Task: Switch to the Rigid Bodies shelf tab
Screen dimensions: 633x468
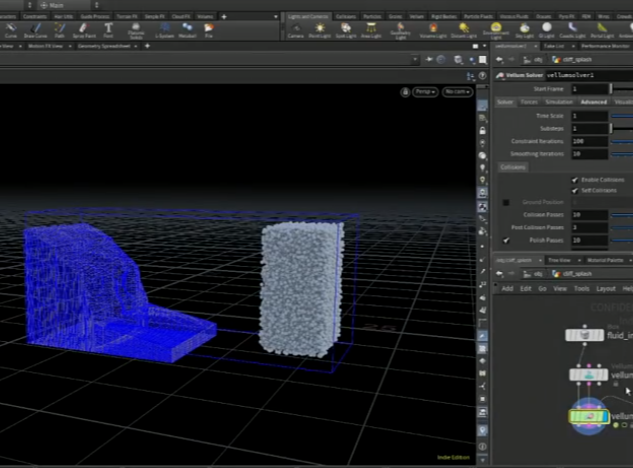Action: coord(444,17)
